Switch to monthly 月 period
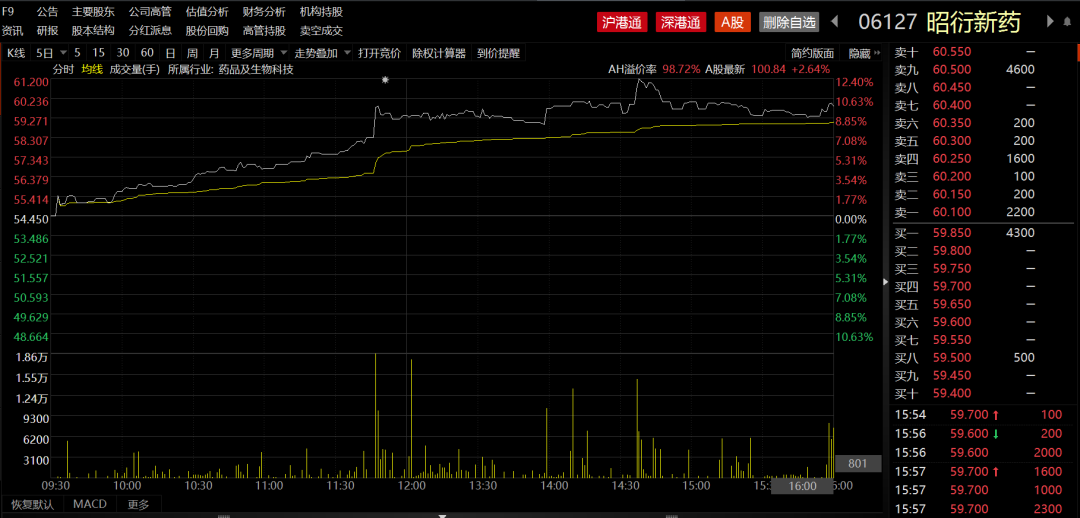This screenshot has height=518, width=1080. (214, 53)
